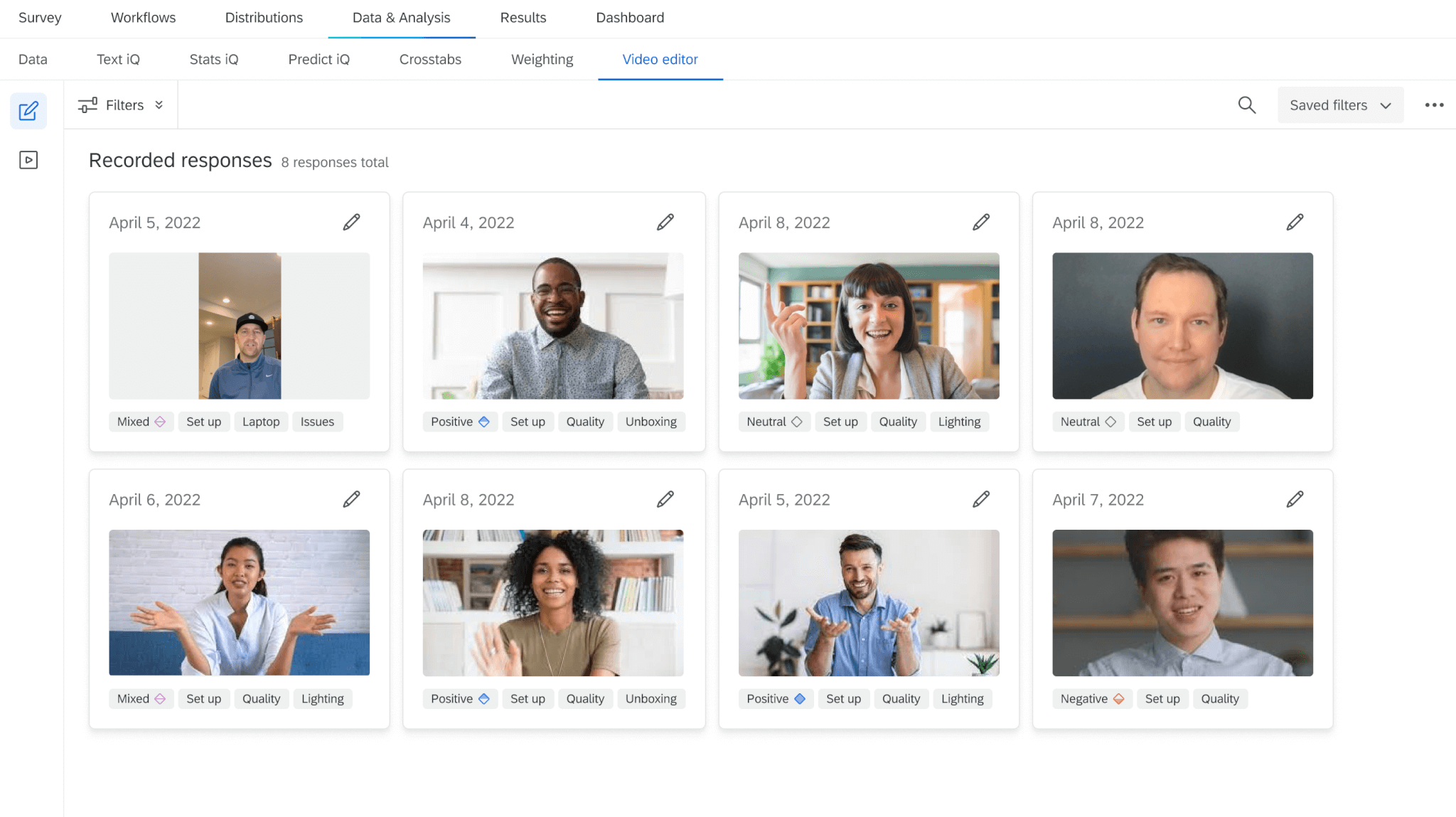1456x817 pixels.
Task: Open the video clips play sidebar icon
Action: 28,160
